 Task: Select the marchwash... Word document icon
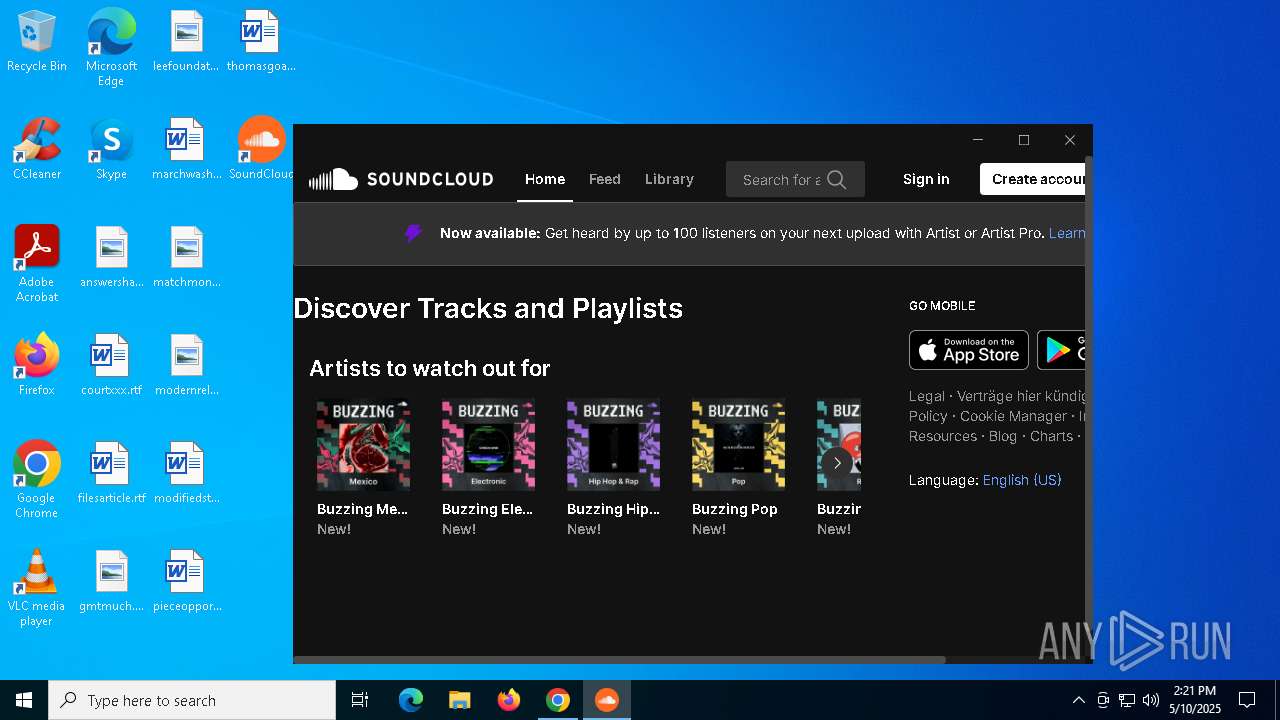186,149
